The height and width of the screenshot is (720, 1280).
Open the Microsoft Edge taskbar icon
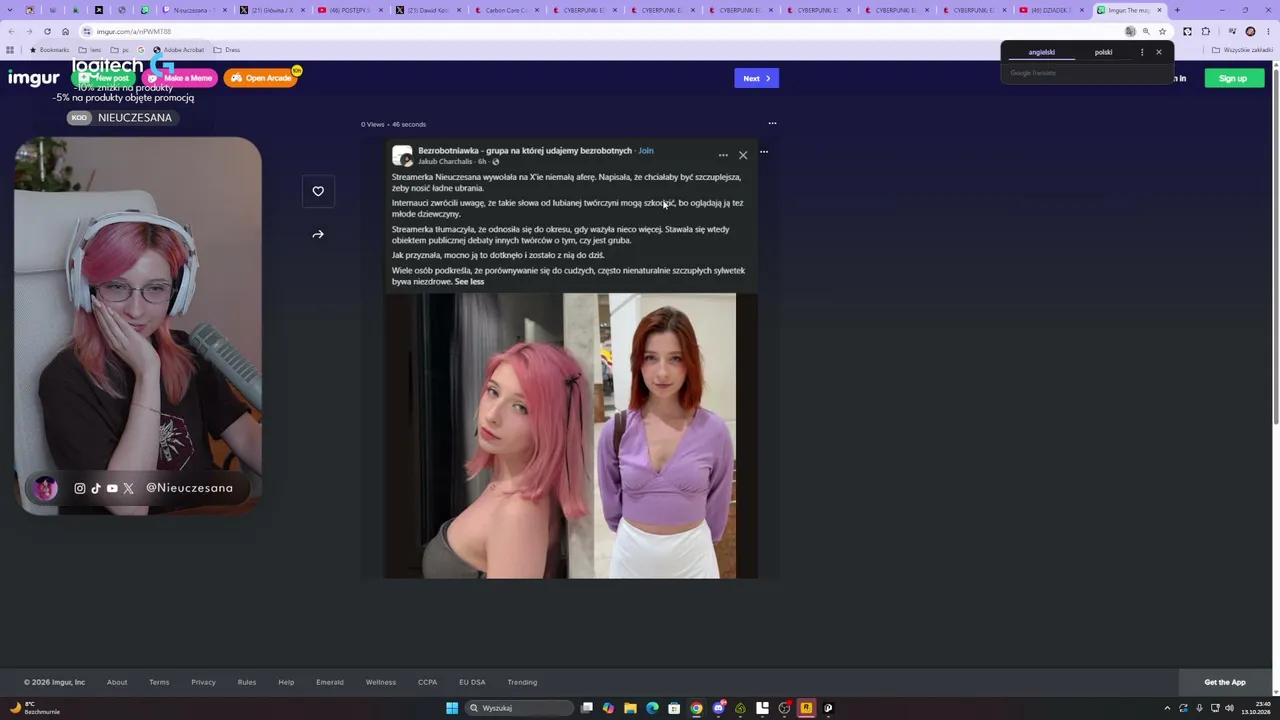652,708
